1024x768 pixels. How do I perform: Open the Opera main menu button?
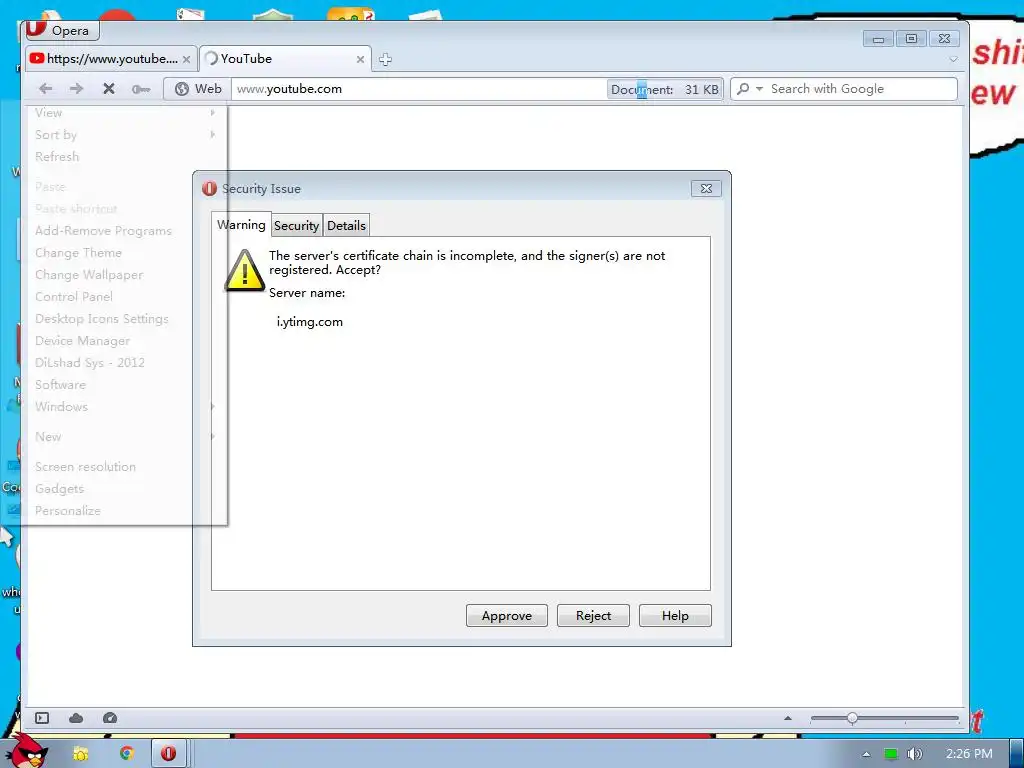click(x=62, y=30)
